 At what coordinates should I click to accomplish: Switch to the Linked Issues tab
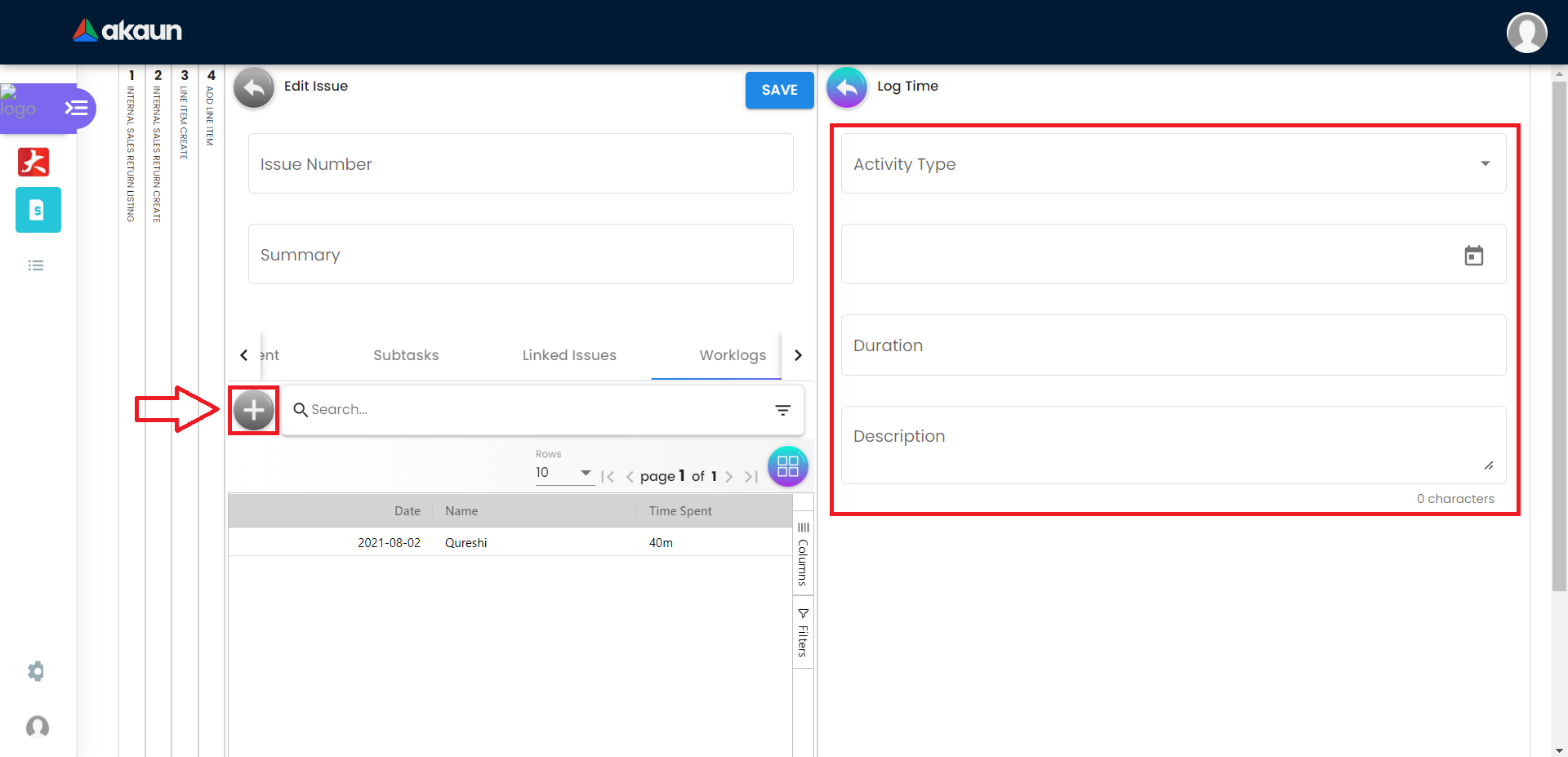tap(569, 355)
